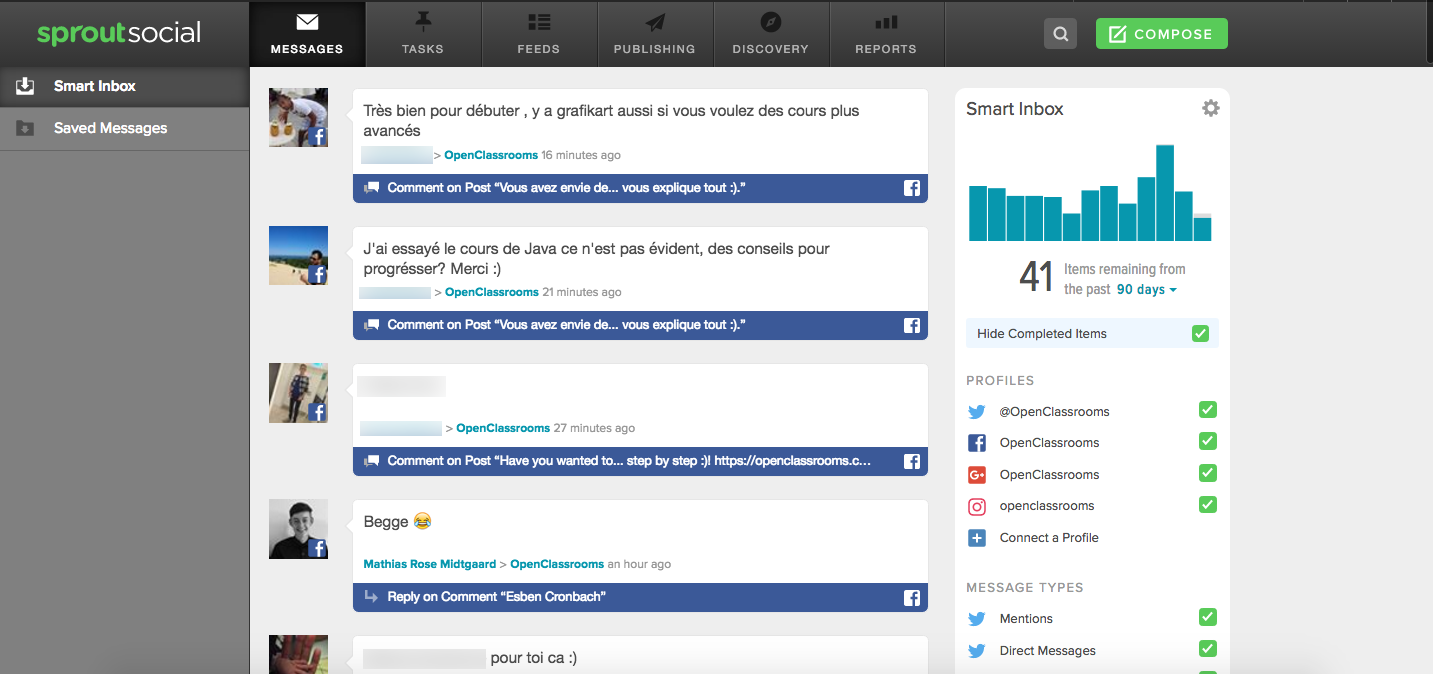The image size is (1433, 674).
Task: Click Facebook icon on "Have you wanted to" bar
Action: click(x=912, y=461)
